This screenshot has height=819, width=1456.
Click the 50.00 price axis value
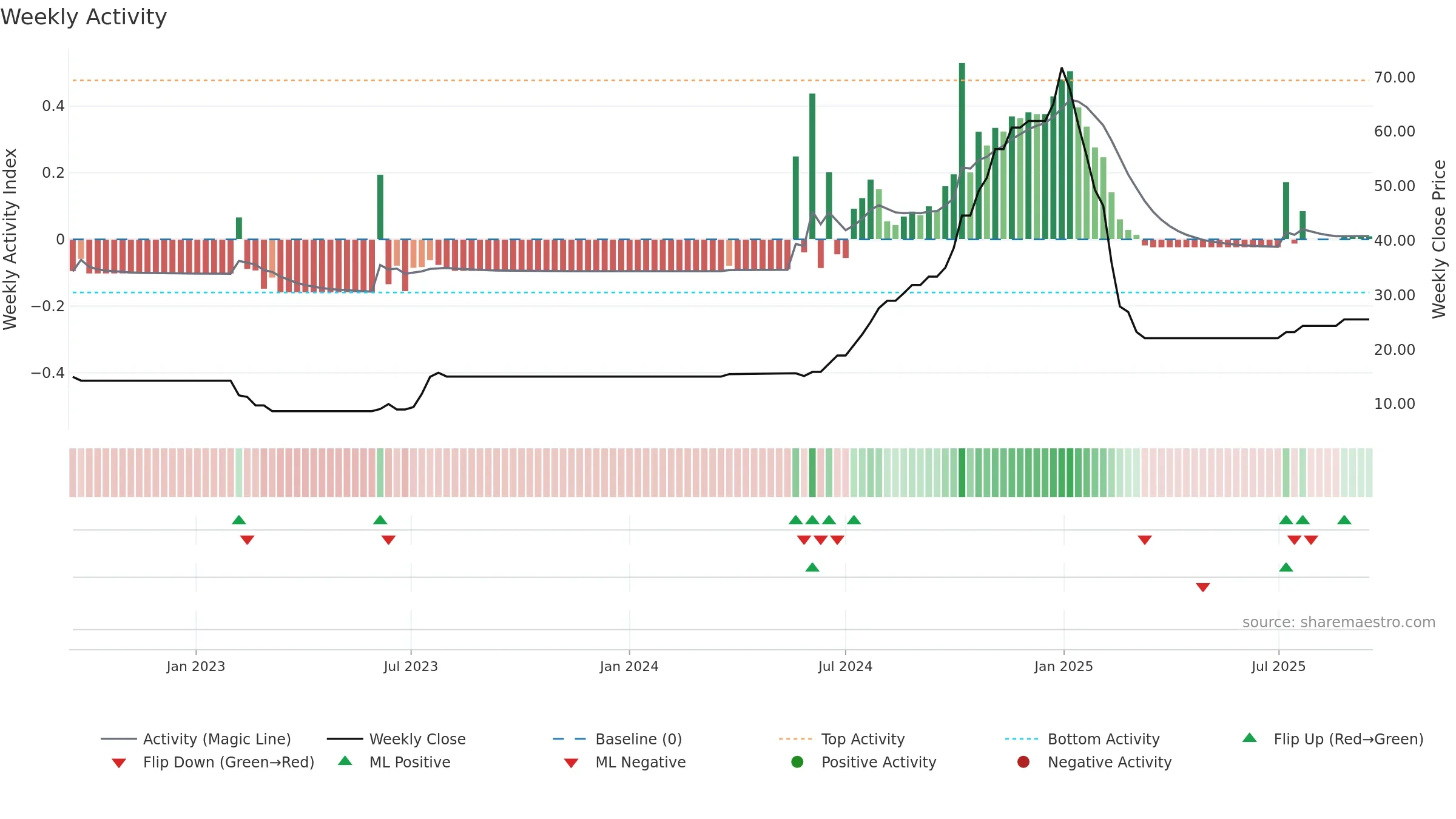pos(1395,186)
